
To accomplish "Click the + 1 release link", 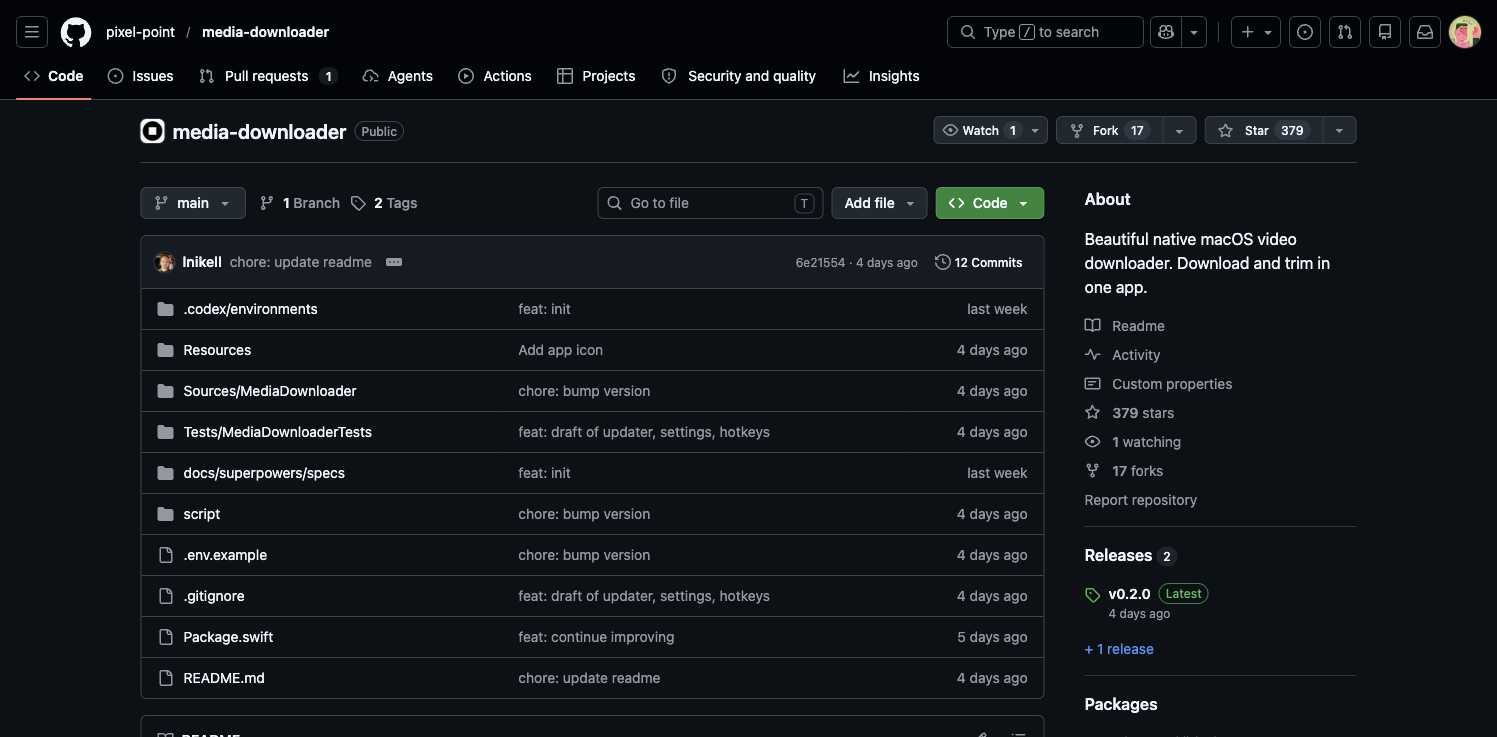I will 1119,649.
